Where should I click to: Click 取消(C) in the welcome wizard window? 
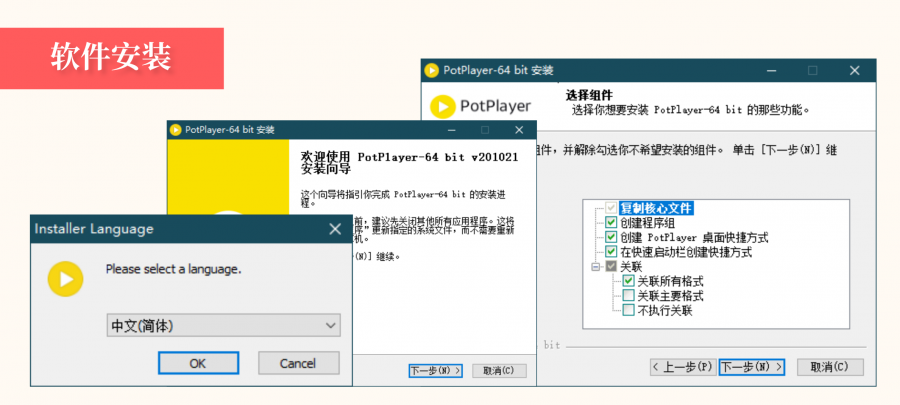tap(499, 371)
